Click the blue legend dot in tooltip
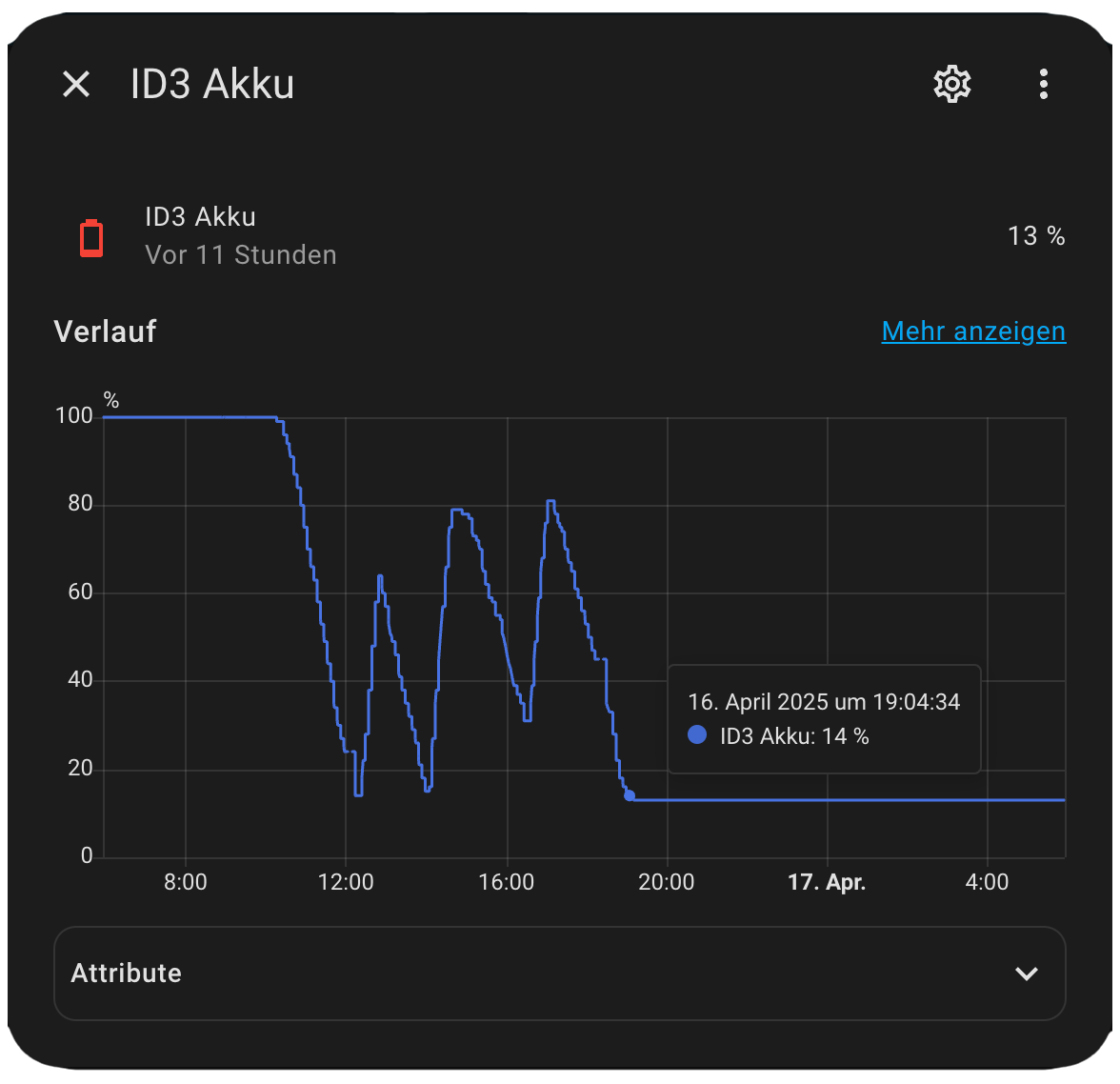The width and height of the screenshot is (1120, 1084). (x=697, y=734)
